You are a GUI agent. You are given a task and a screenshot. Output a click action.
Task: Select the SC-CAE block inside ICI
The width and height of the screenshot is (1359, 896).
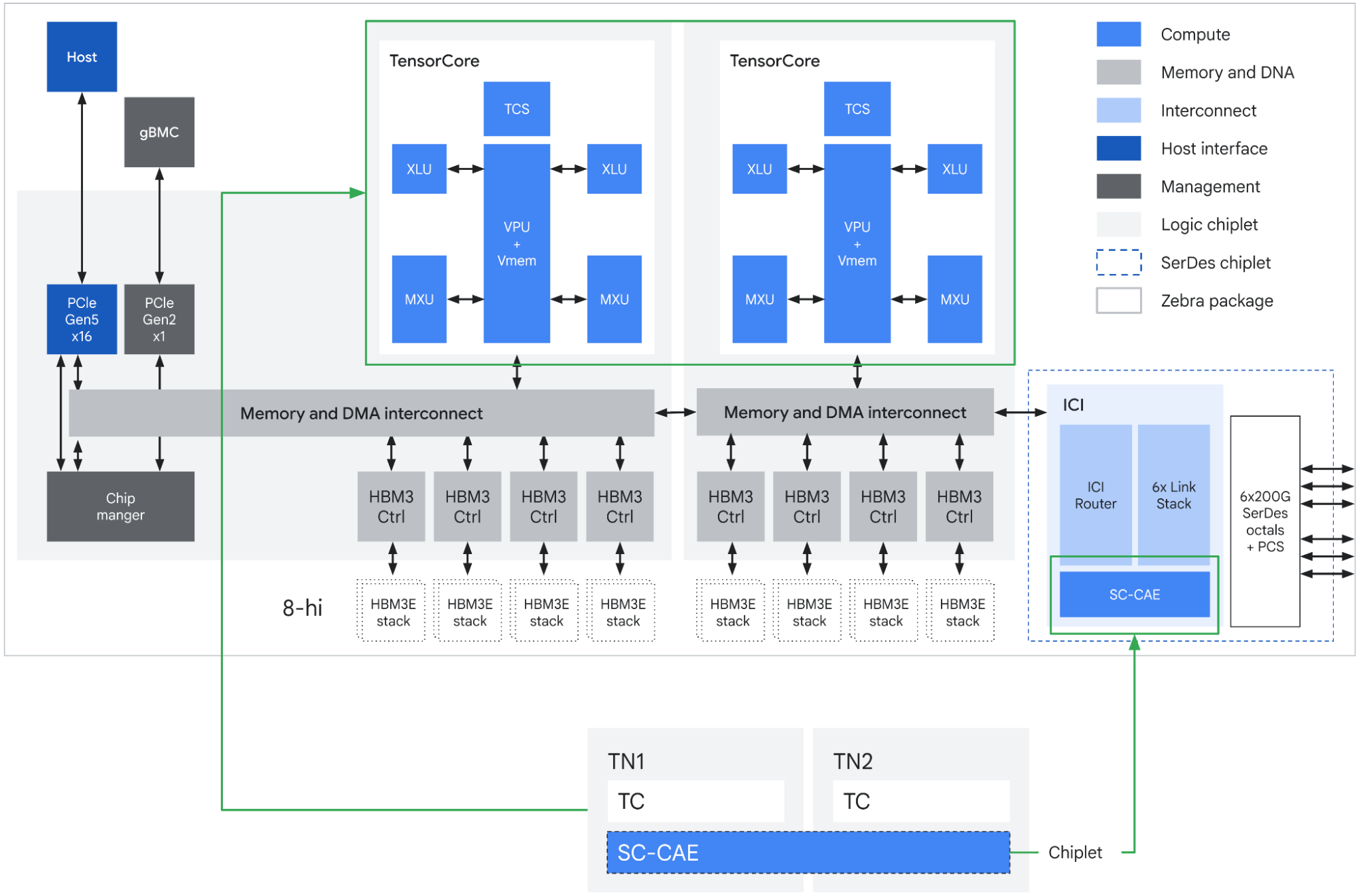(x=1134, y=594)
